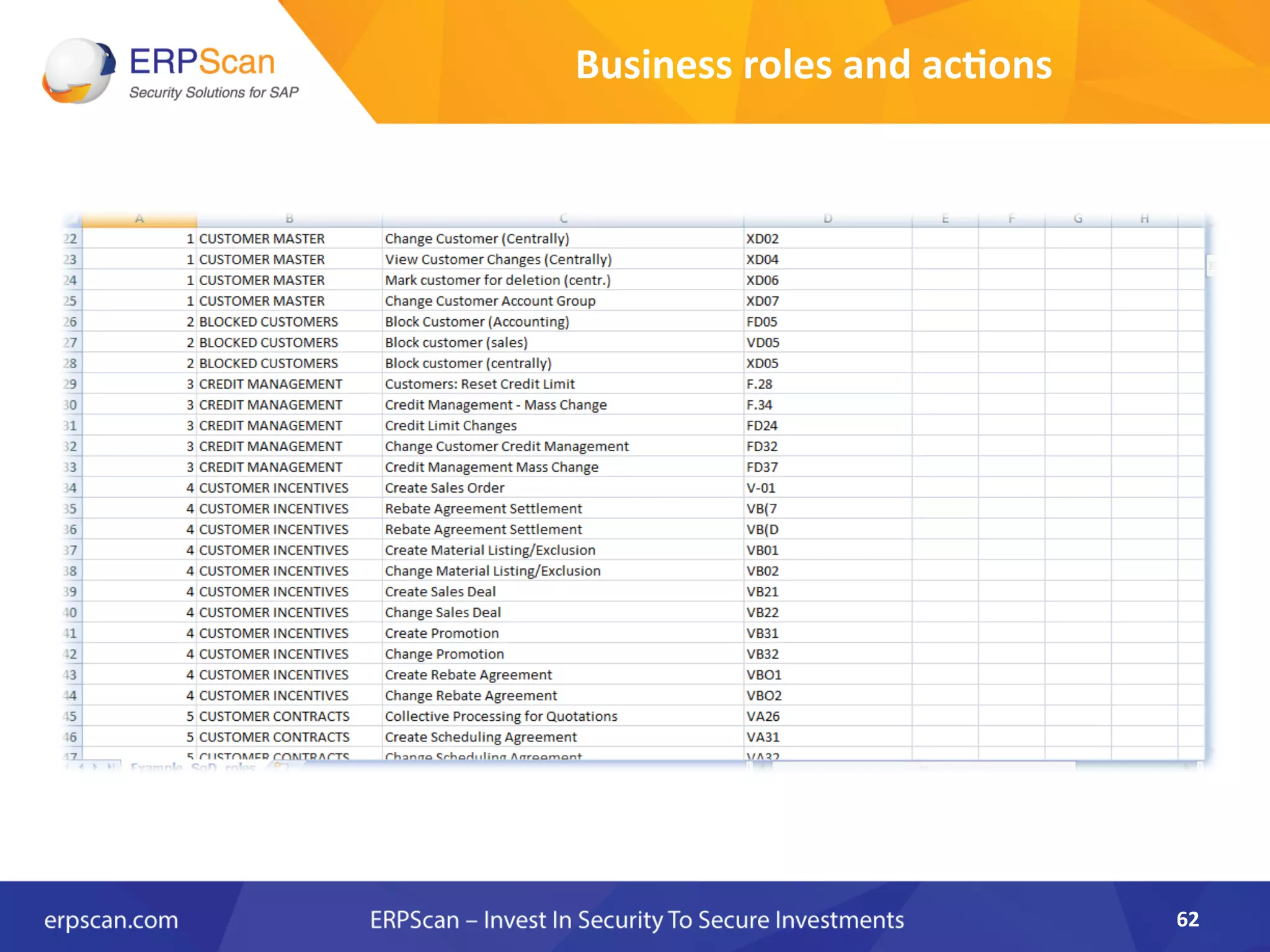Click 'Change Rebate Agreement' cell
The width and height of the screenshot is (1270, 952).
(563, 695)
